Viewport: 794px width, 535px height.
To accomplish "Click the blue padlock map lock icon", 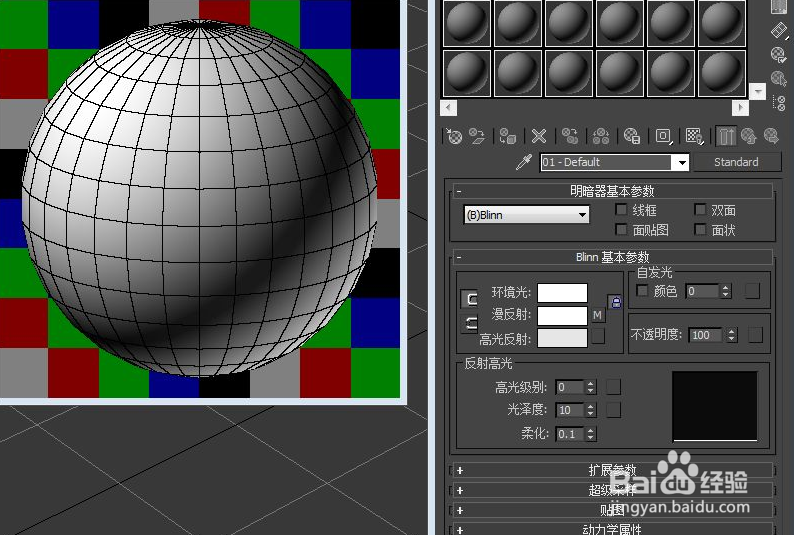I will click(x=616, y=303).
